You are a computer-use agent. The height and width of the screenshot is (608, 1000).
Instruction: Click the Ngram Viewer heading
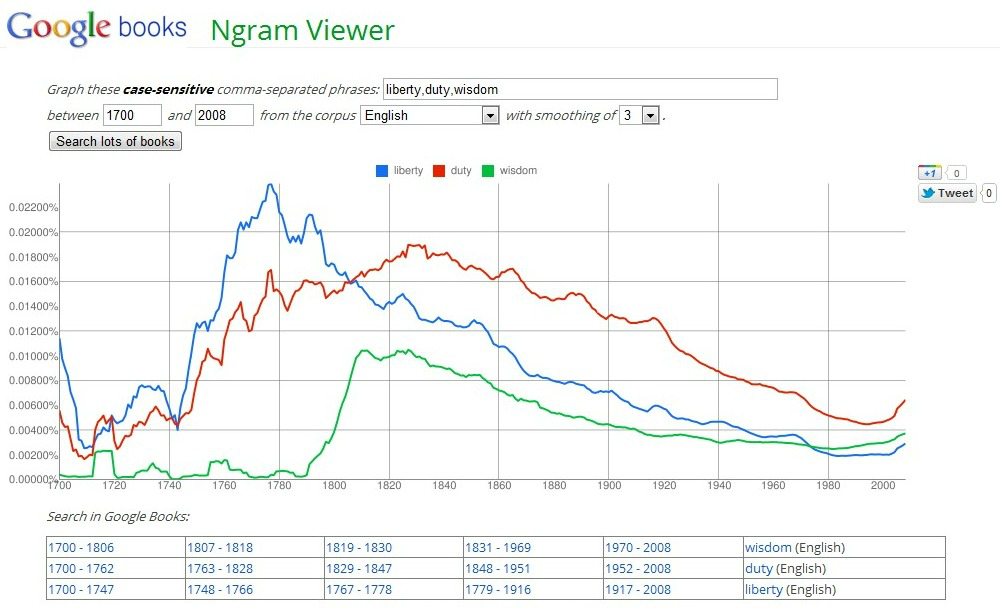pos(302,31)
